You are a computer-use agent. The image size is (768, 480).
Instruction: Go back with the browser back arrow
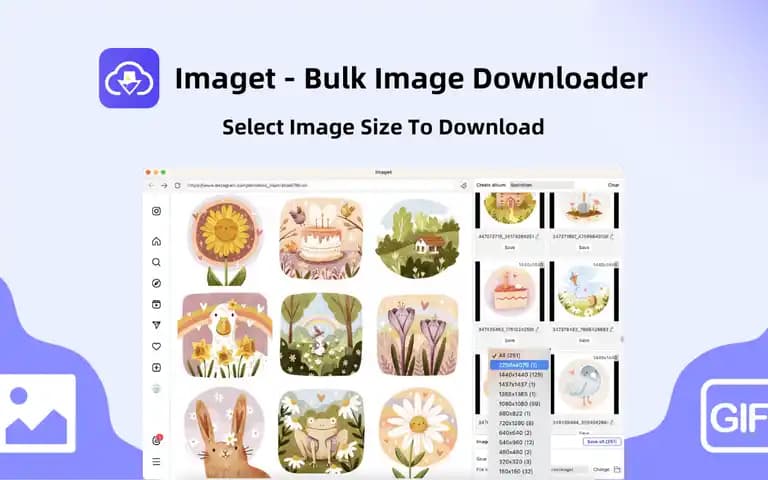click(151, 186)
